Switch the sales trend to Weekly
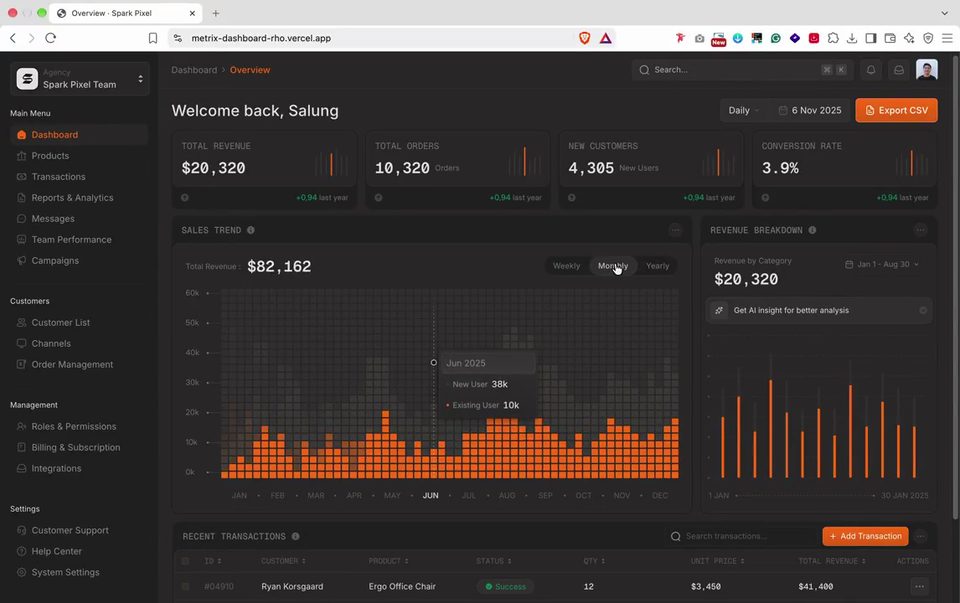Viewport: 960px width, 603px height. [566, 266]
